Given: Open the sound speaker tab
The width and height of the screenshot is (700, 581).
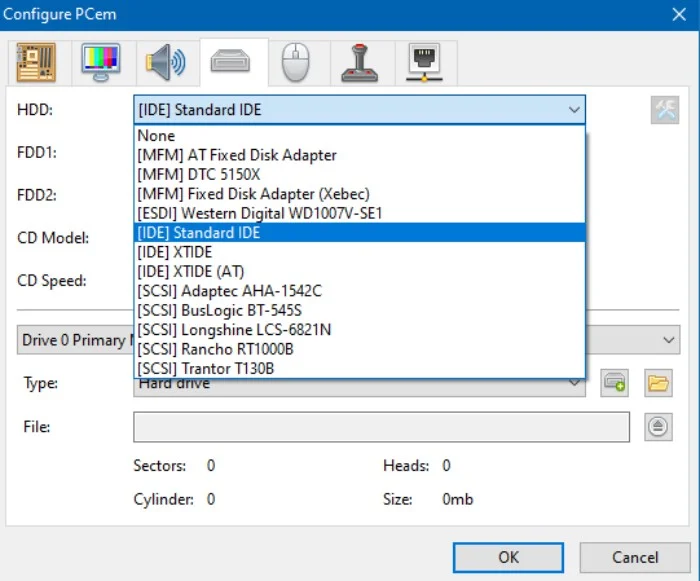Looking at the screenshot, I should 165,63.
